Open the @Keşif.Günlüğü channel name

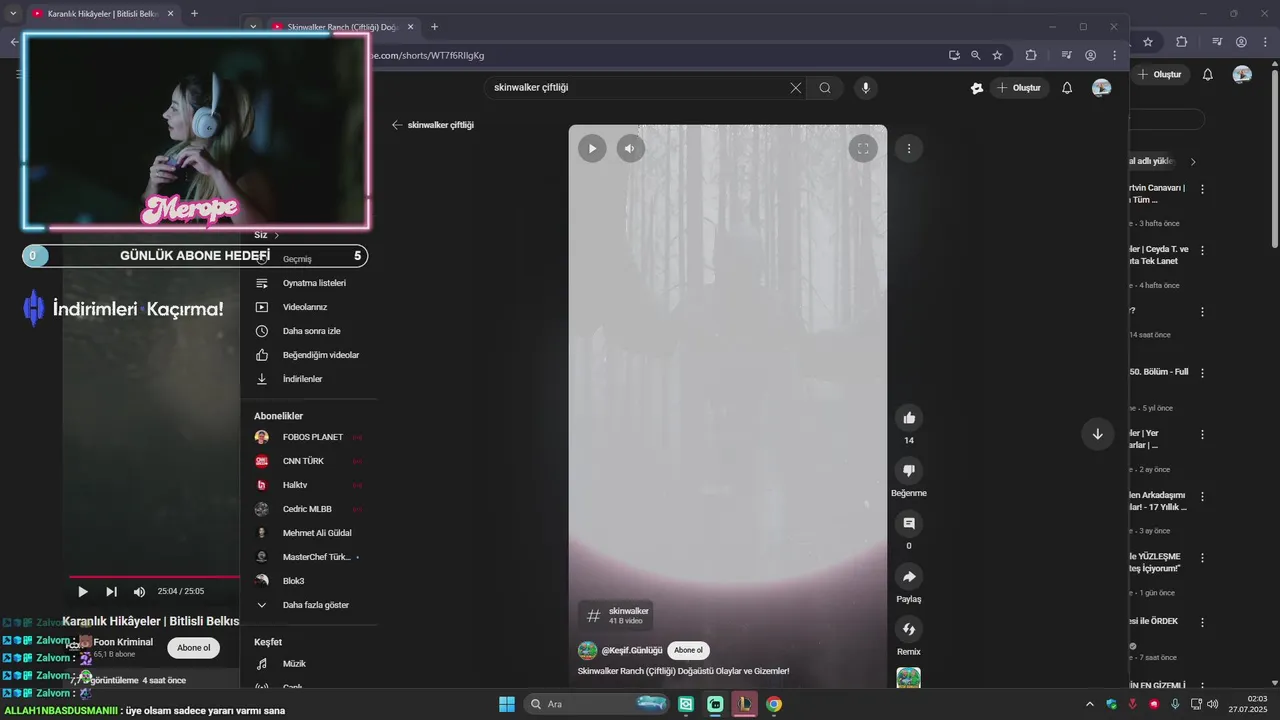pyautogui.click(x=631, y=651)
